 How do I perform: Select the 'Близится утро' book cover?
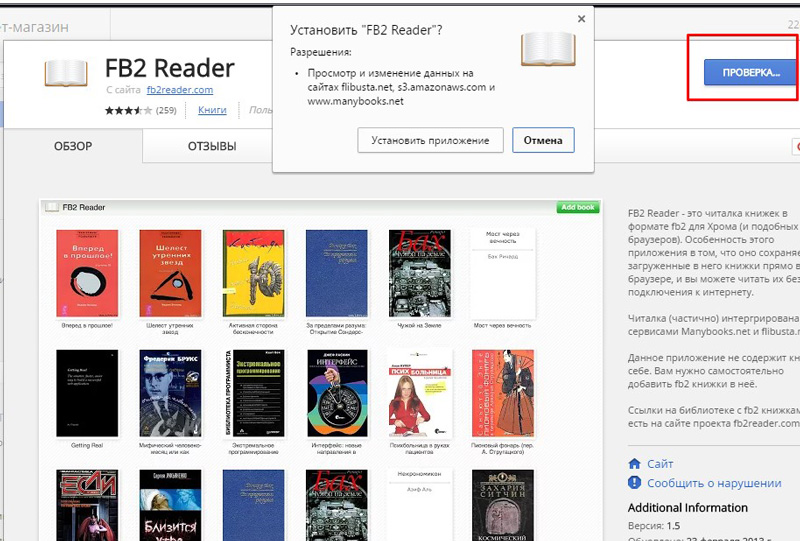(x=170, y=505)
